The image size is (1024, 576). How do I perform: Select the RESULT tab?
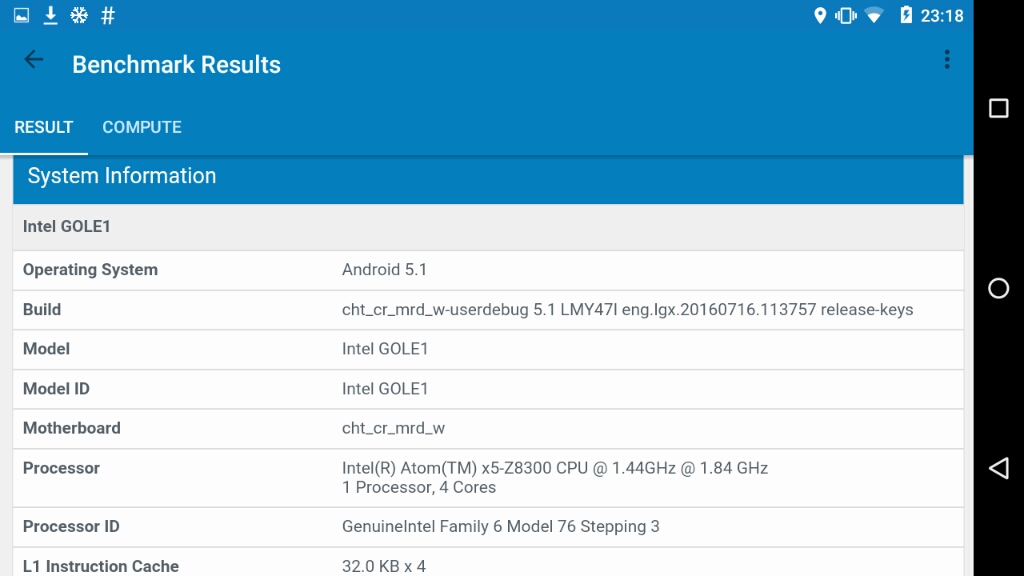click(44, 127)
